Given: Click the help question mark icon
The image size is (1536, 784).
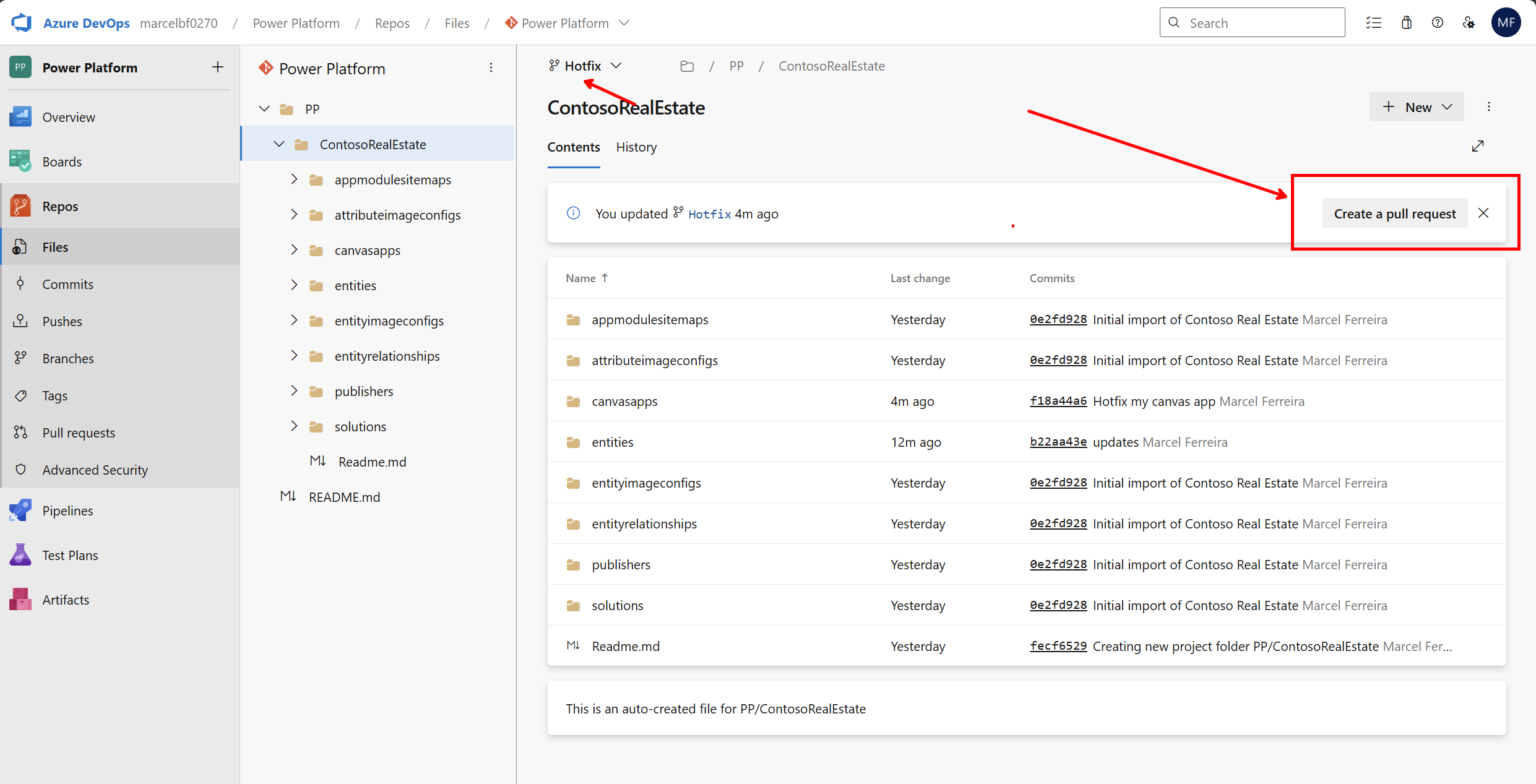Looking at the screenshot, I should point(1437,23).
